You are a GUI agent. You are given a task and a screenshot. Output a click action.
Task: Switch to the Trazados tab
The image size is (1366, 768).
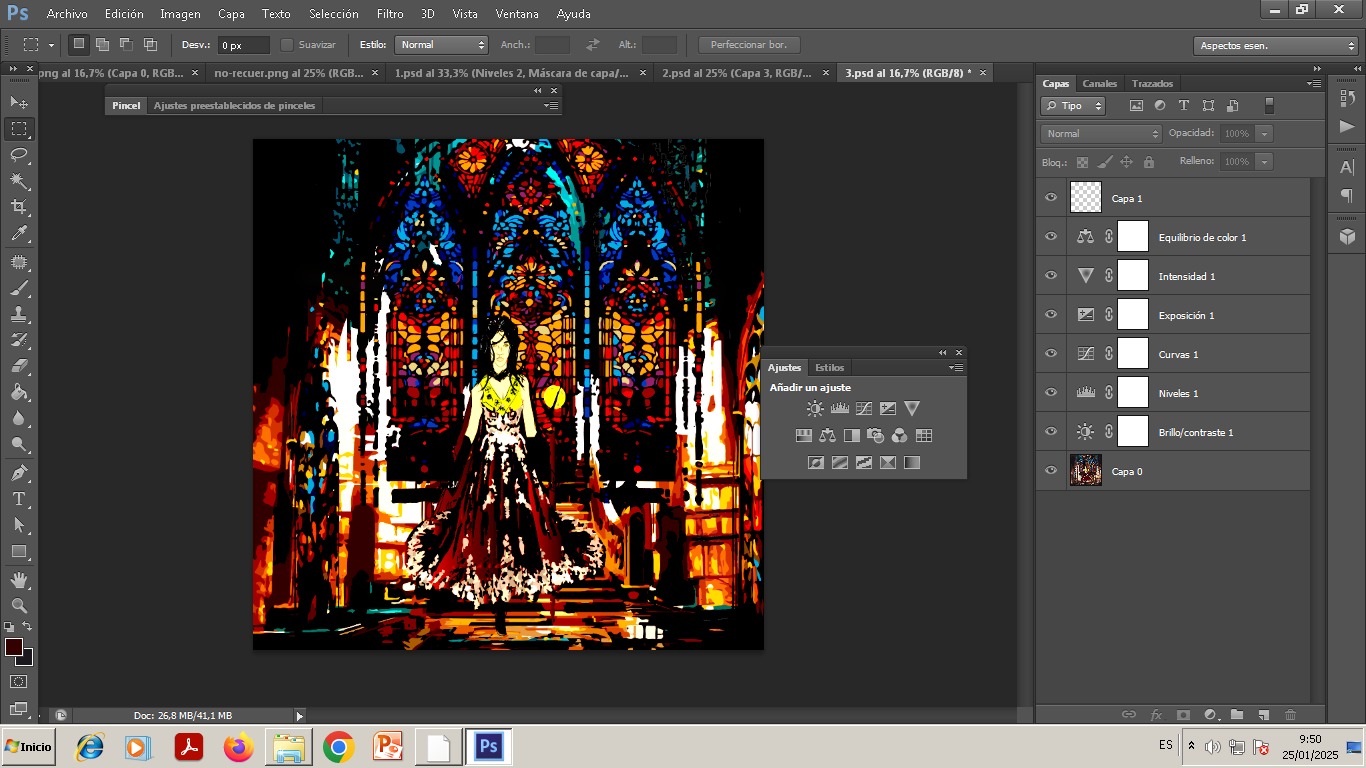(1152, 84)
